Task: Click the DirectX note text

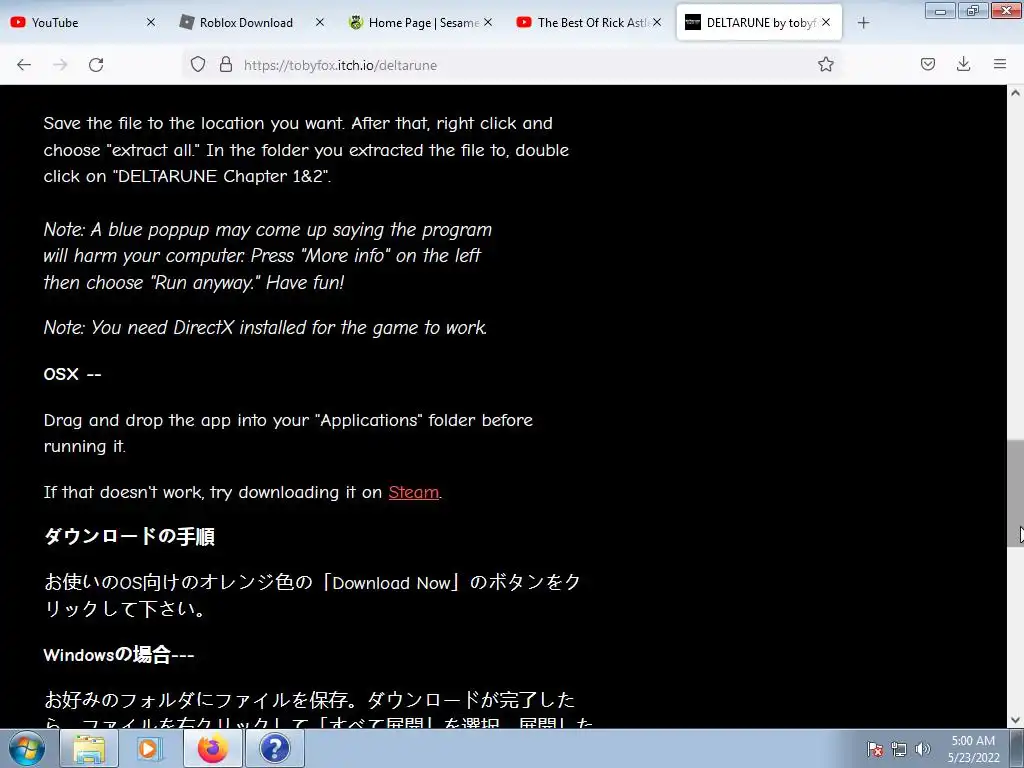Action: click(x=265, y=327)
